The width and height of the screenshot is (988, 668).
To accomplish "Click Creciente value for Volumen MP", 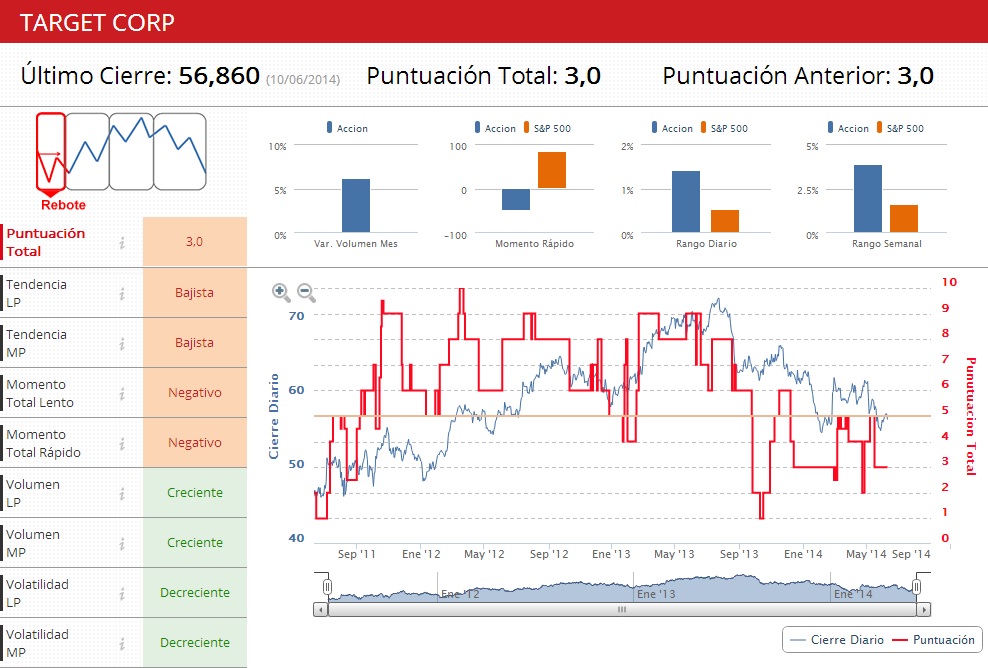I will coord(195,543).
